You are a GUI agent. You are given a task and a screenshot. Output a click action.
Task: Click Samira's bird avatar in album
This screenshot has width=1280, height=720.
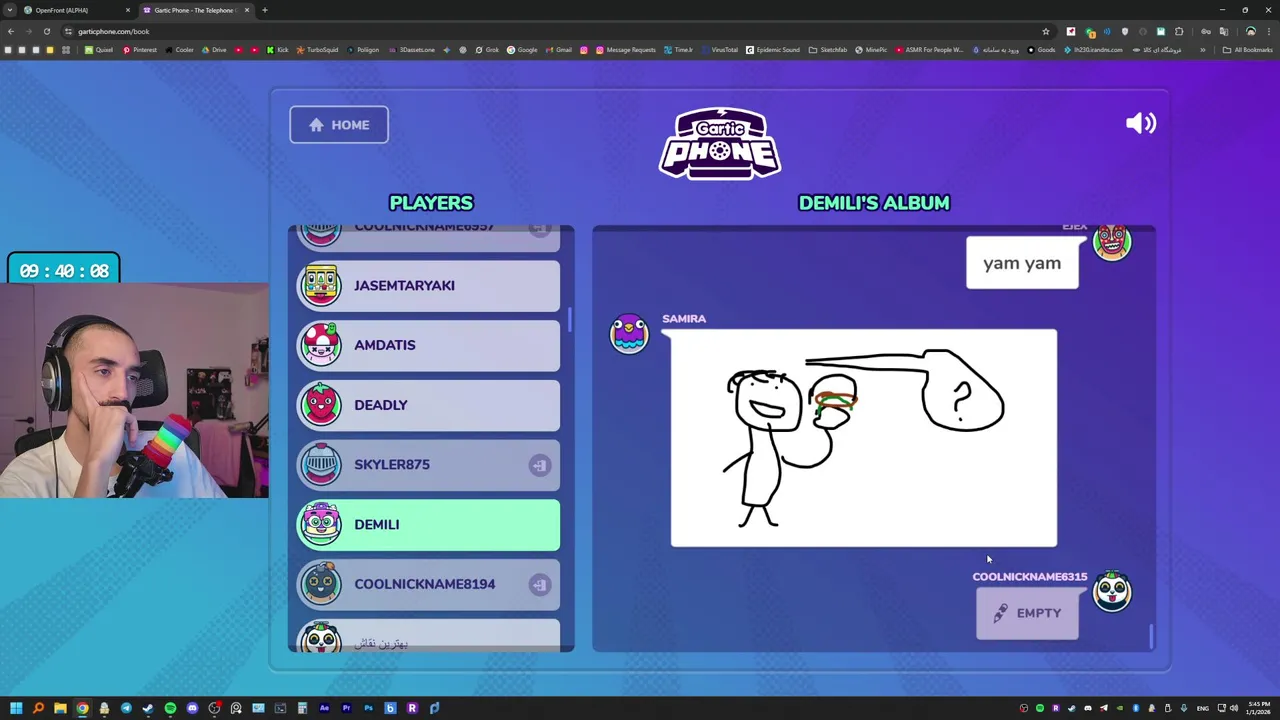(x=629, y=333)
